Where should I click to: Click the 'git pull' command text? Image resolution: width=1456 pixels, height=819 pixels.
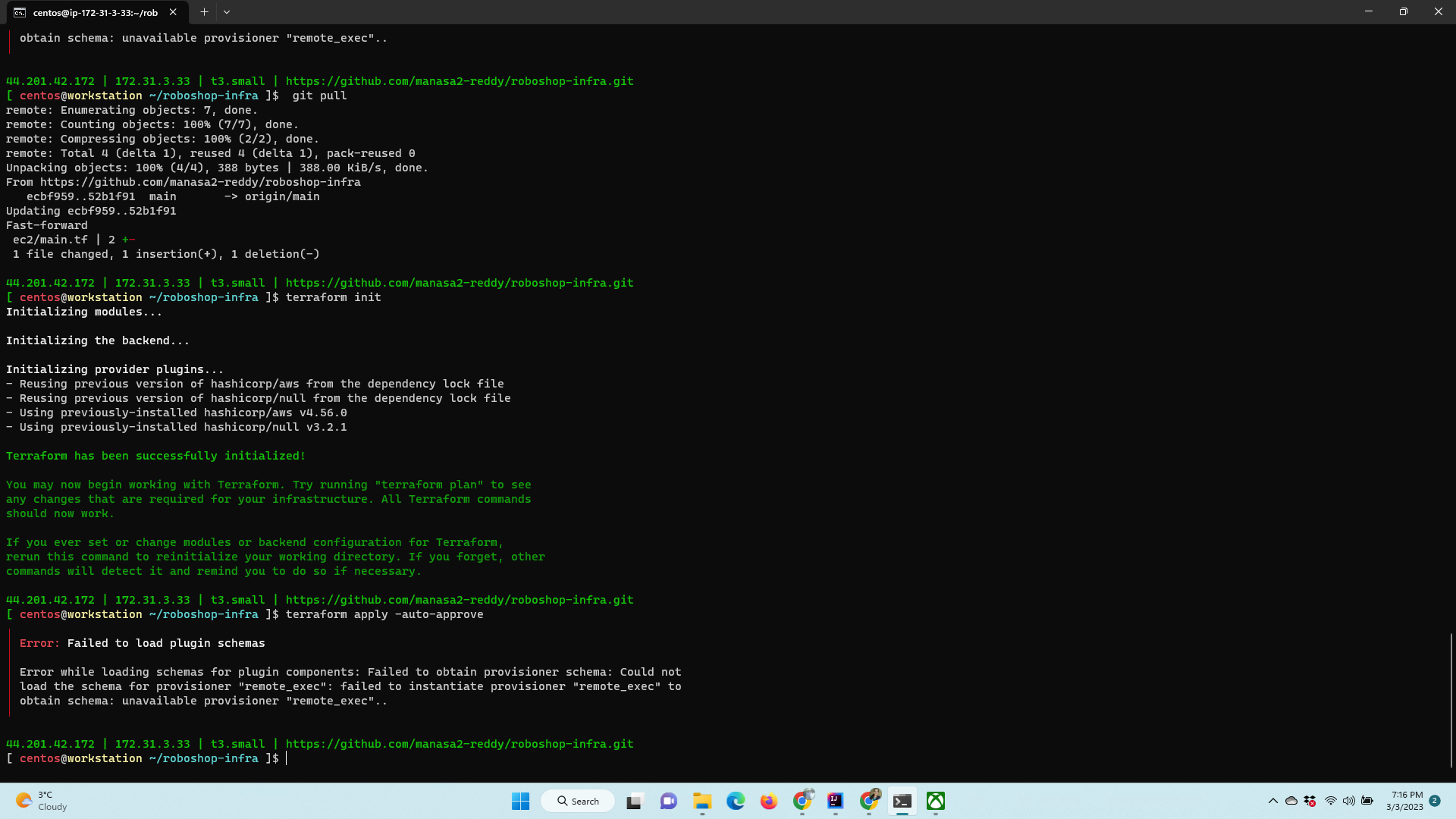tap(319, 96)
